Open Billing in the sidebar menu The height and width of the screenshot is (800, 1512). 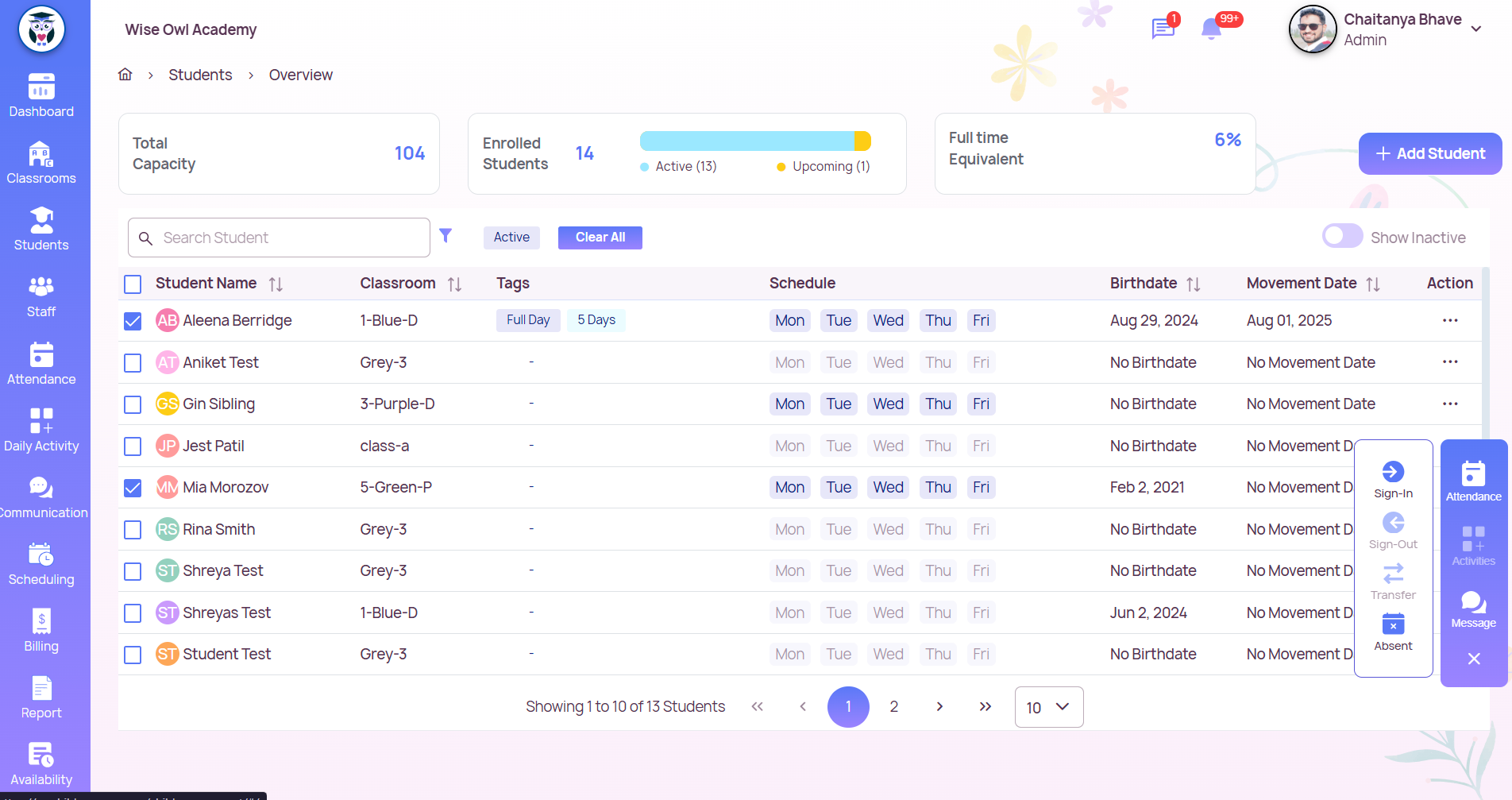(x=41, y=631)
